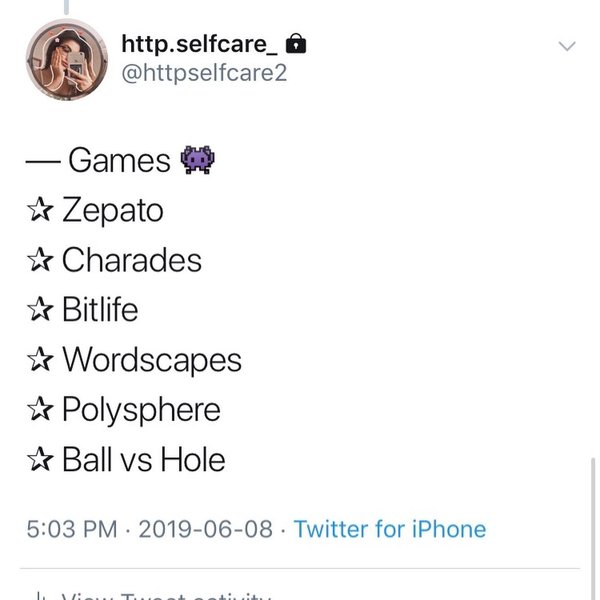Open the Twitter for iPhone link
This screenshot has width=600, height=600.
click(x=389, y=529)
